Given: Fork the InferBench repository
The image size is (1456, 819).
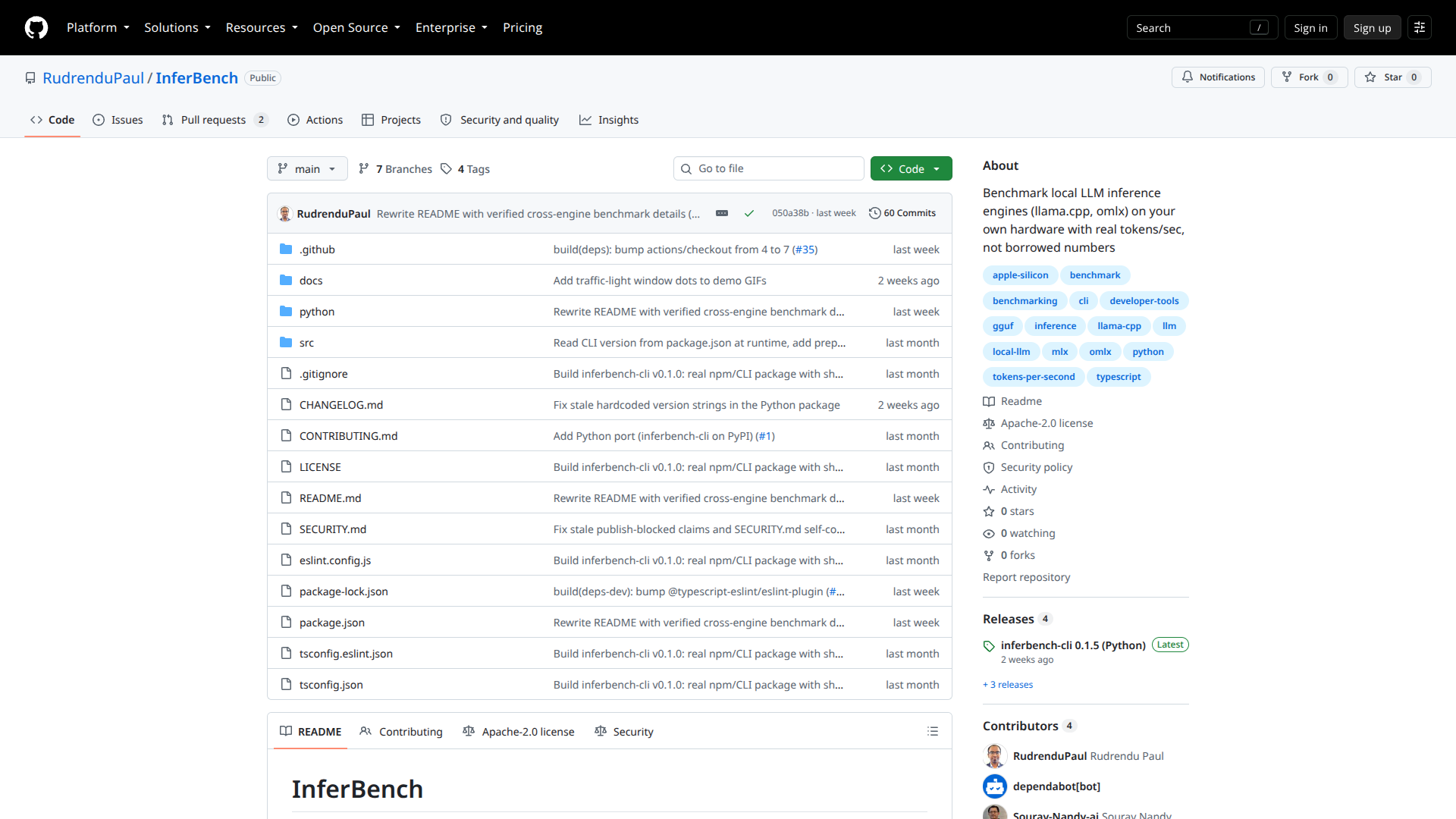Looking at the screenshot, I should [1309, 77].
